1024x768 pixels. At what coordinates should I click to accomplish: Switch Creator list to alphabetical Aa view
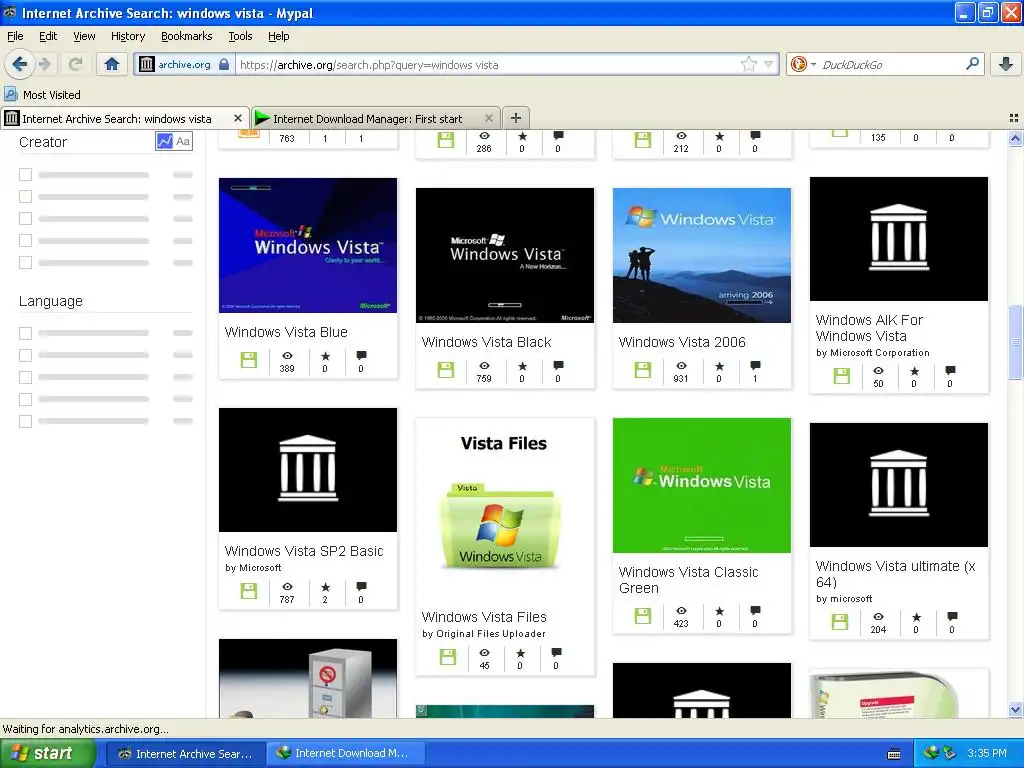(x=183, y=141)
